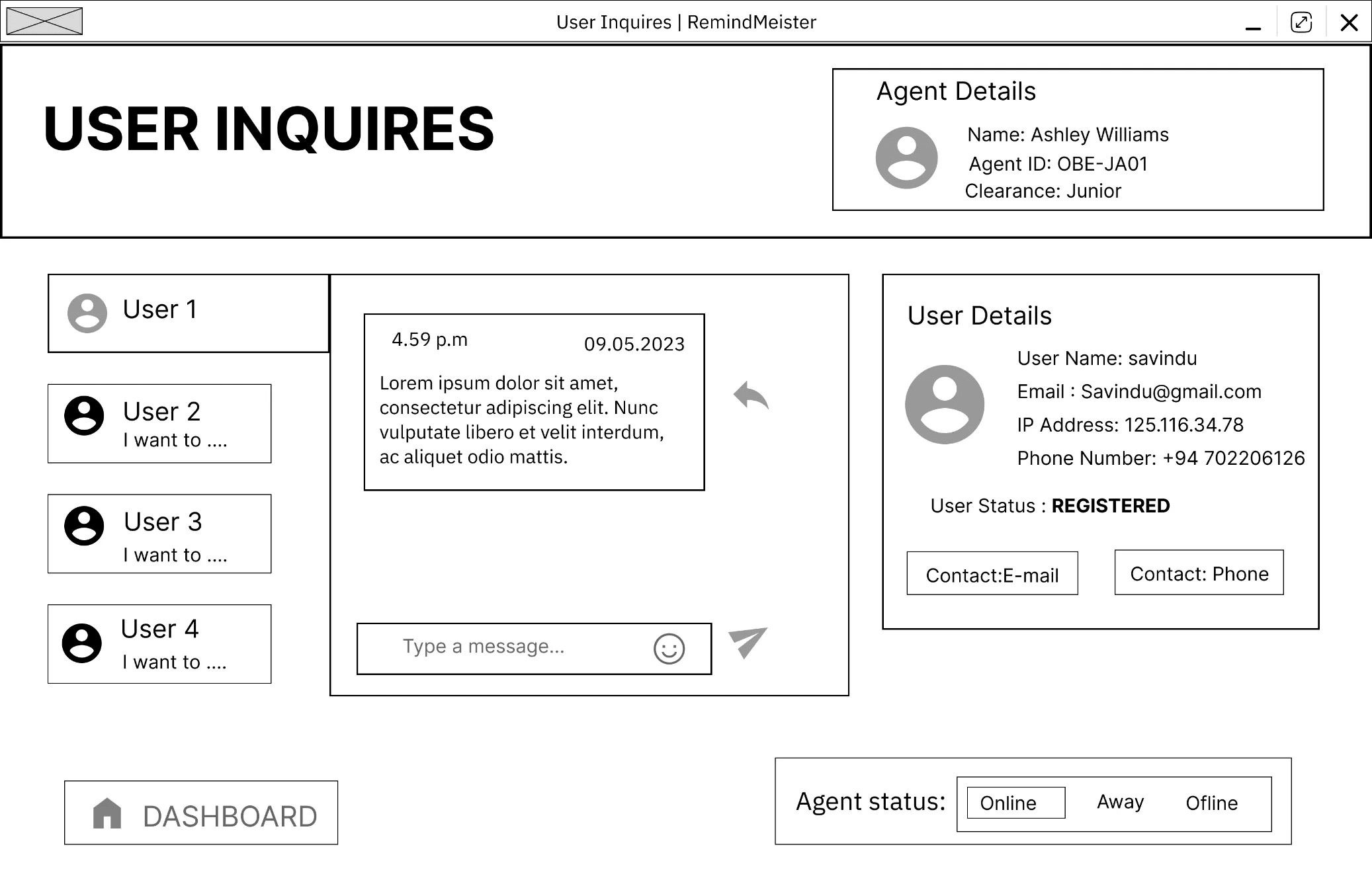Open the User 4 conversation
This screenshot has height=886, width=1372.
click(x=159, y=643)
